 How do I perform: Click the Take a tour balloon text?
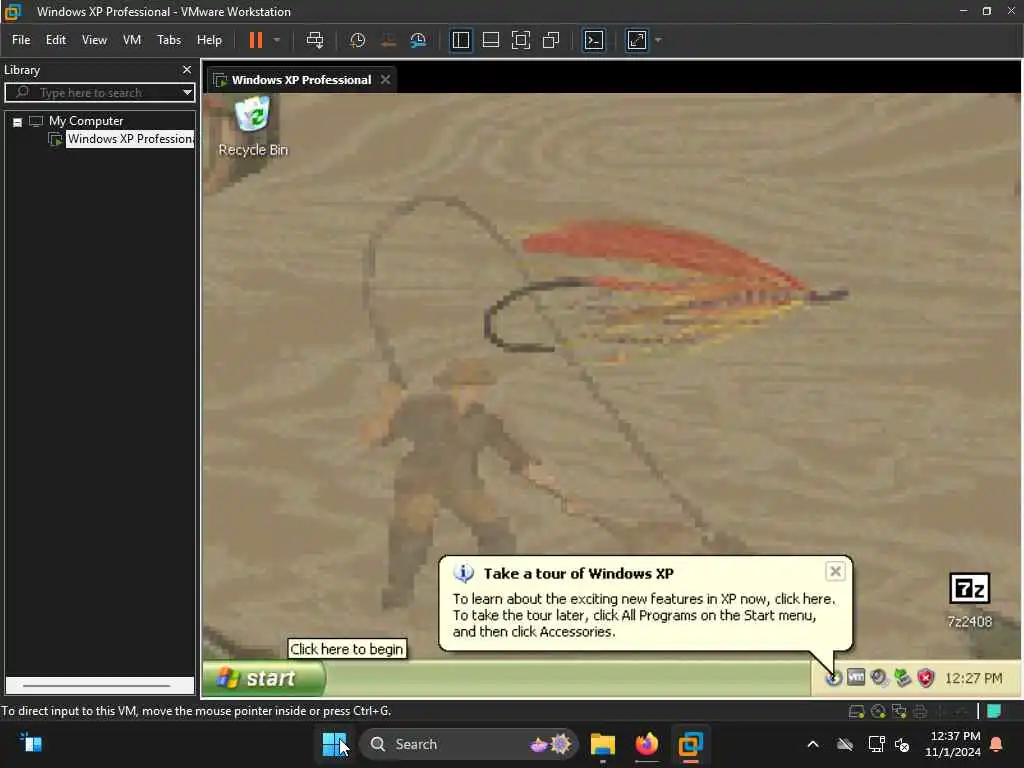point(643,615)
